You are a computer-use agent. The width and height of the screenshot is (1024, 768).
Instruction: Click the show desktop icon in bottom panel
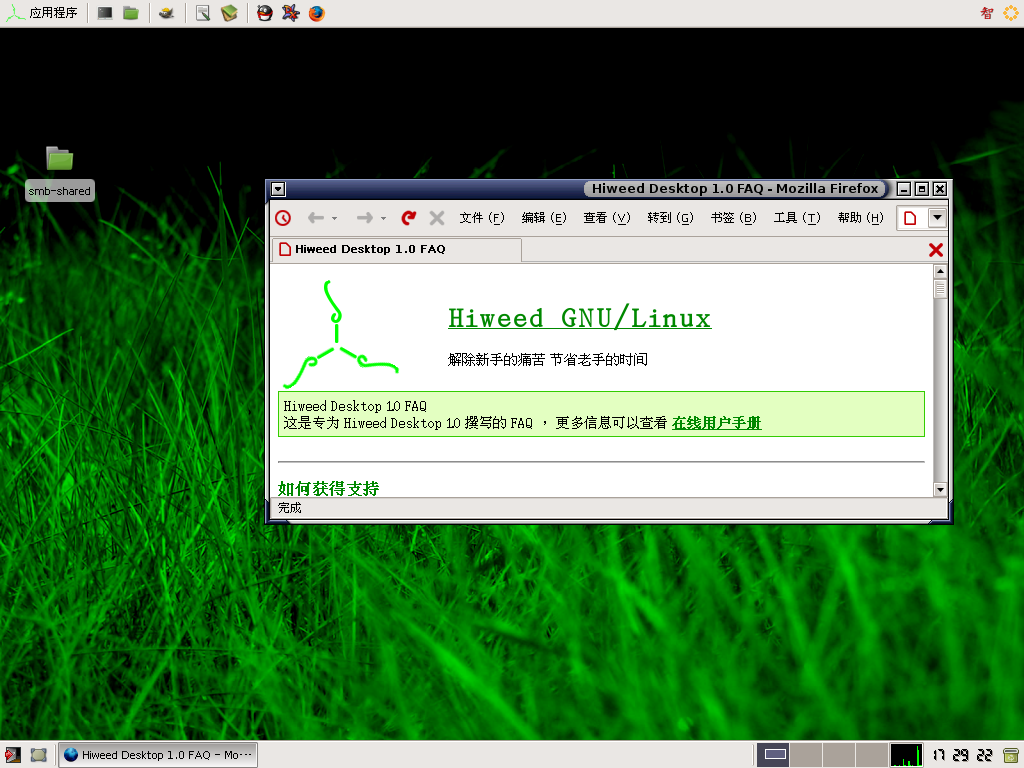point(39,755)
